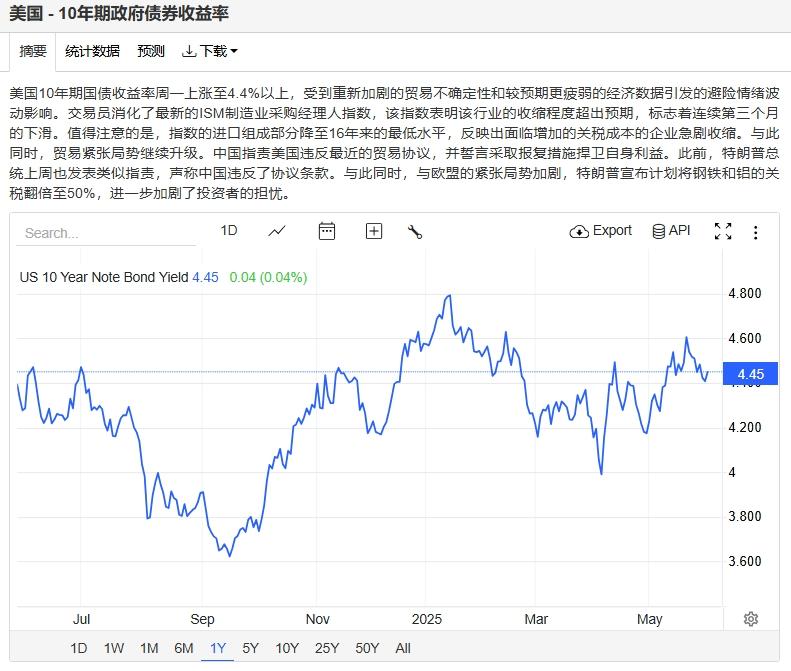Open the three-dot more options menu
Viewport: 791px width, 671px height.
(755, 232)
